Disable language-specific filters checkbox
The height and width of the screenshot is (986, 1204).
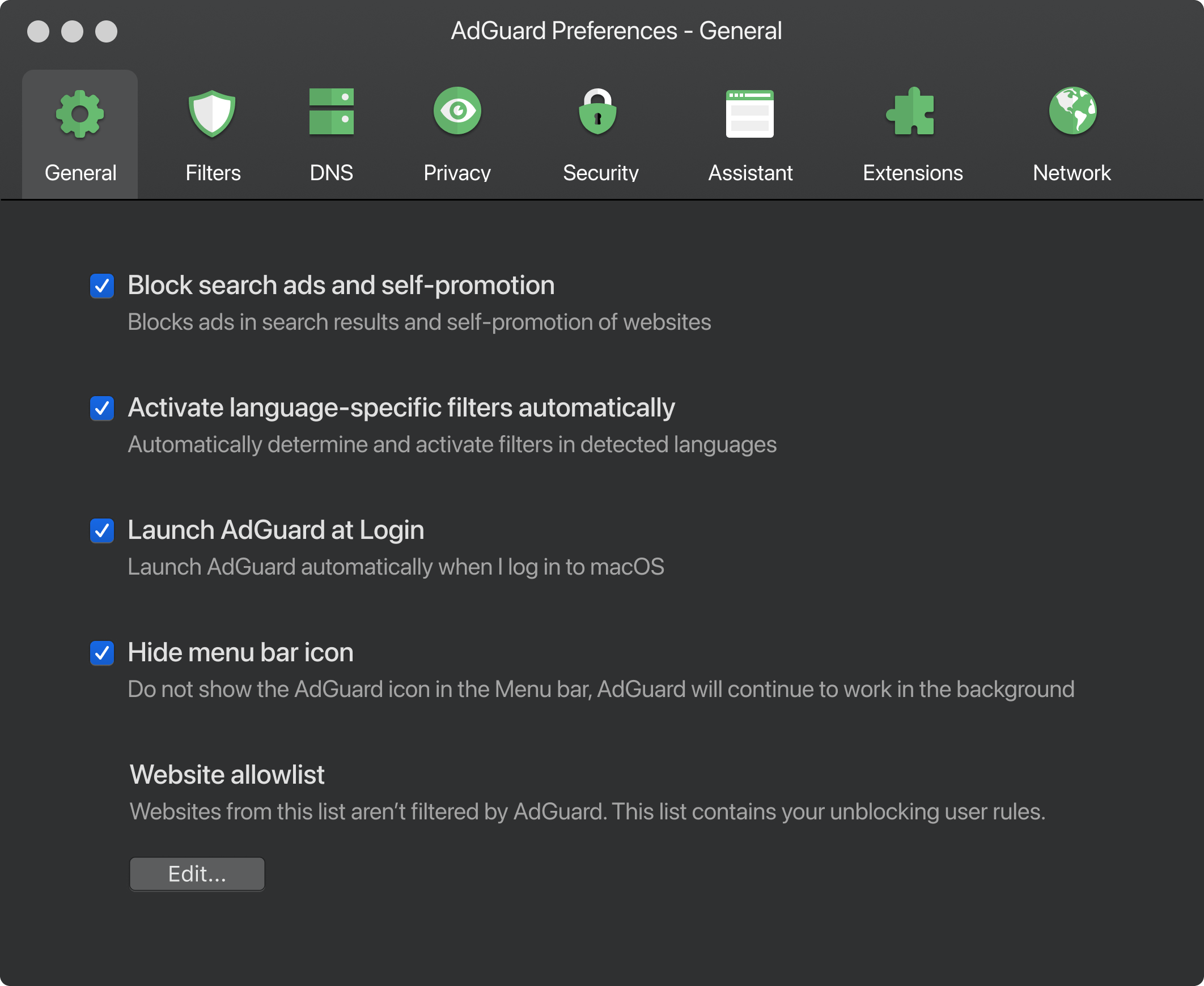(x=102, y=409)
